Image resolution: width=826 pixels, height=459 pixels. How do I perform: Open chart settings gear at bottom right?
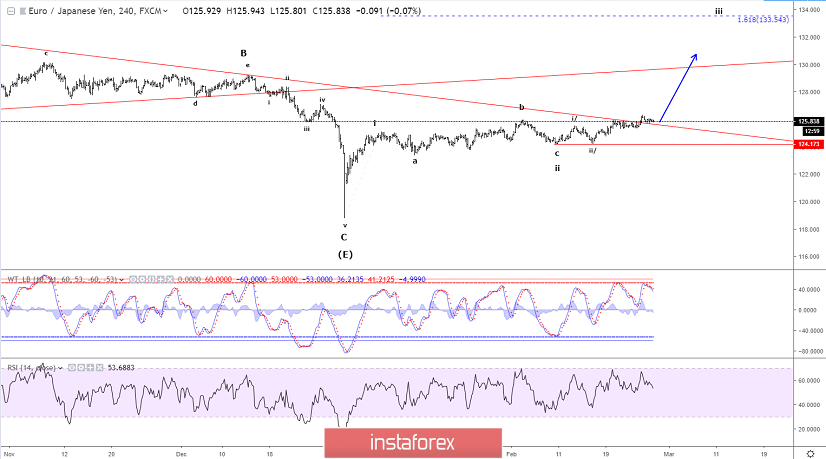click(x=810, y=453)
